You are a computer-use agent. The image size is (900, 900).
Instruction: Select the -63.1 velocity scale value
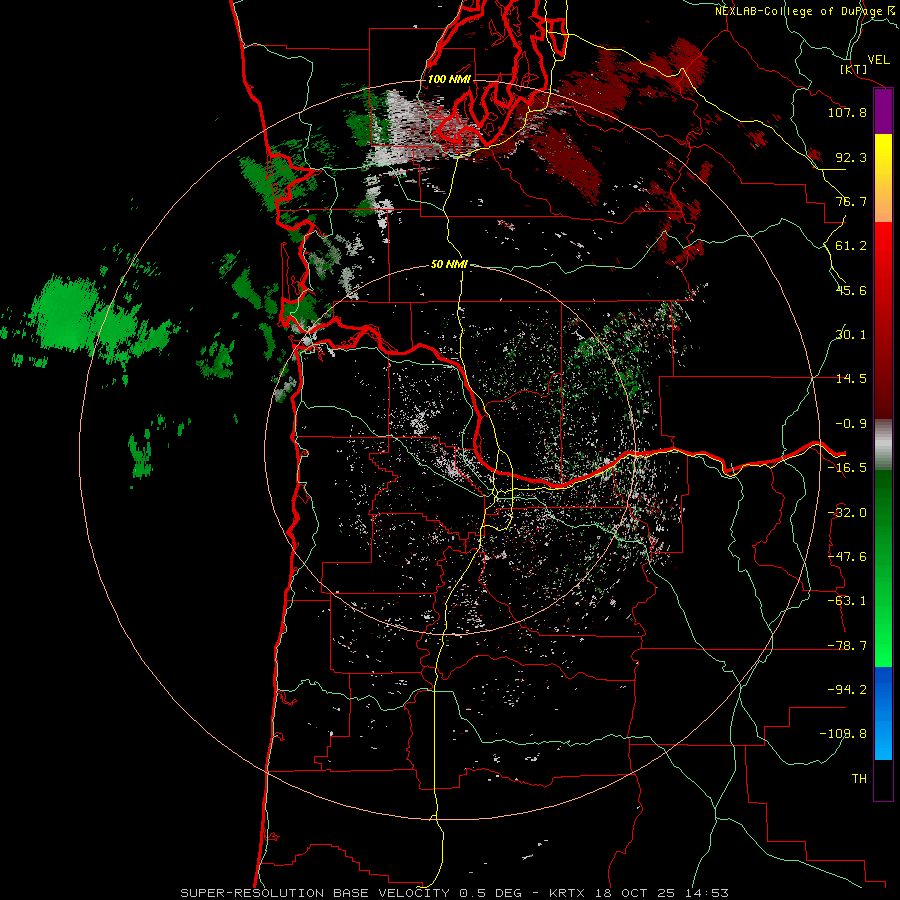pos(847,601)
